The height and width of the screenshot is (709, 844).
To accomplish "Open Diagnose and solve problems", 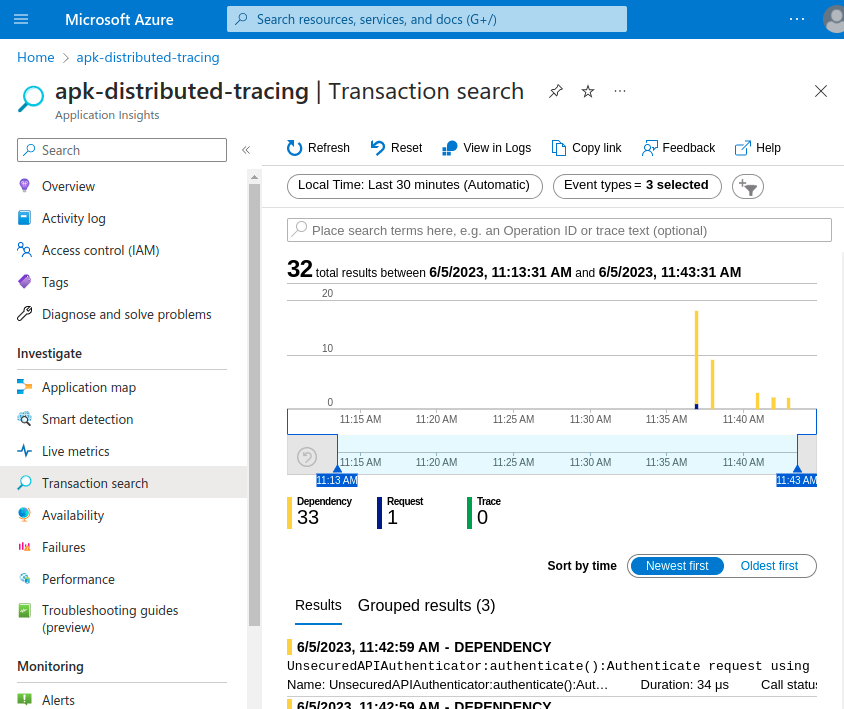I will (123, 314).
